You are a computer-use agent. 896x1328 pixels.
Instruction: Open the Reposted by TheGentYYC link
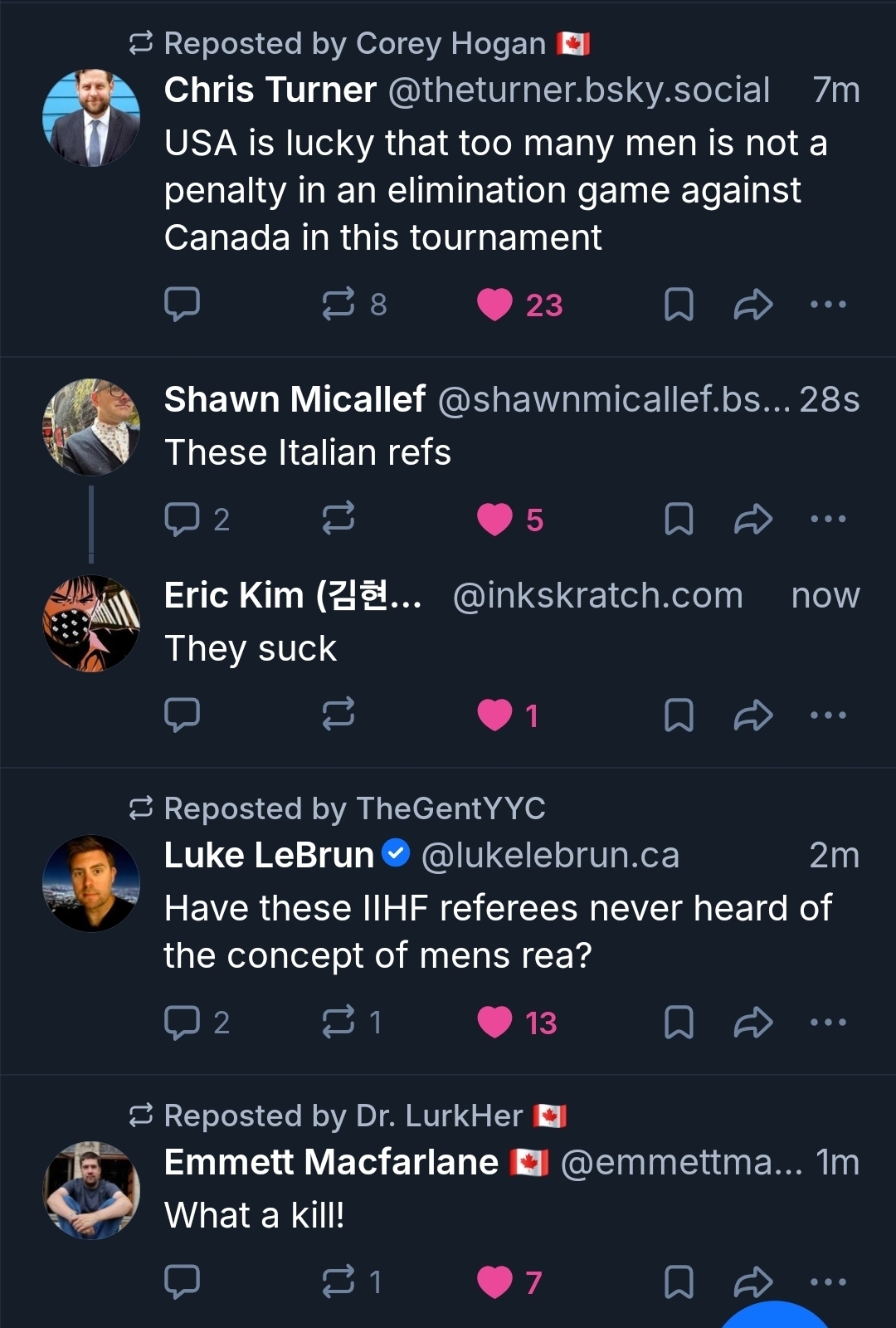pos(354,808)
